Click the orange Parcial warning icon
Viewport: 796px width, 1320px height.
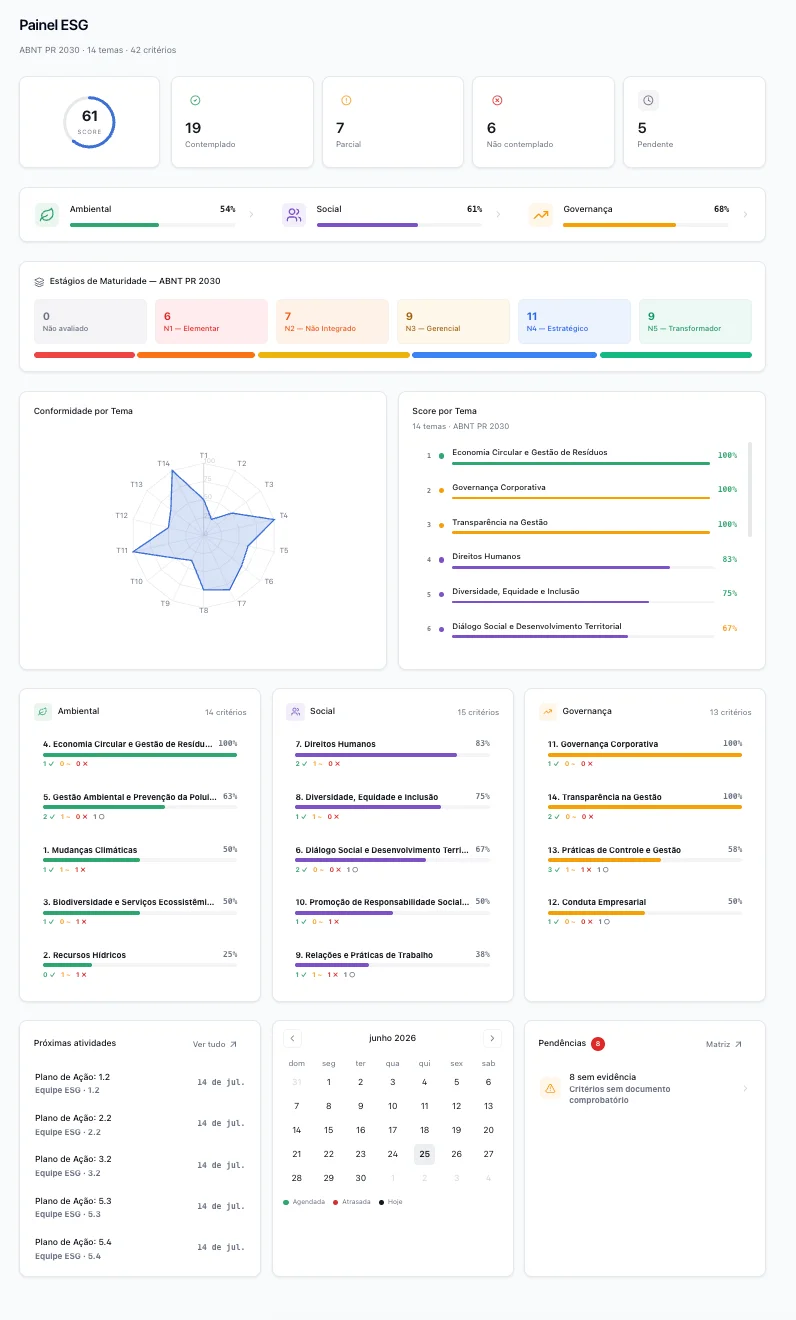(346, 100)
